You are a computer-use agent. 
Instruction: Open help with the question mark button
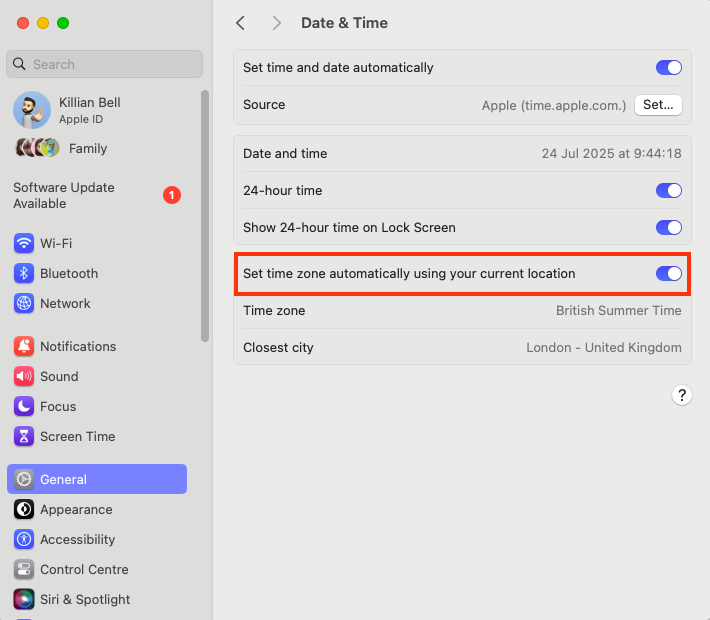[681, 395]
